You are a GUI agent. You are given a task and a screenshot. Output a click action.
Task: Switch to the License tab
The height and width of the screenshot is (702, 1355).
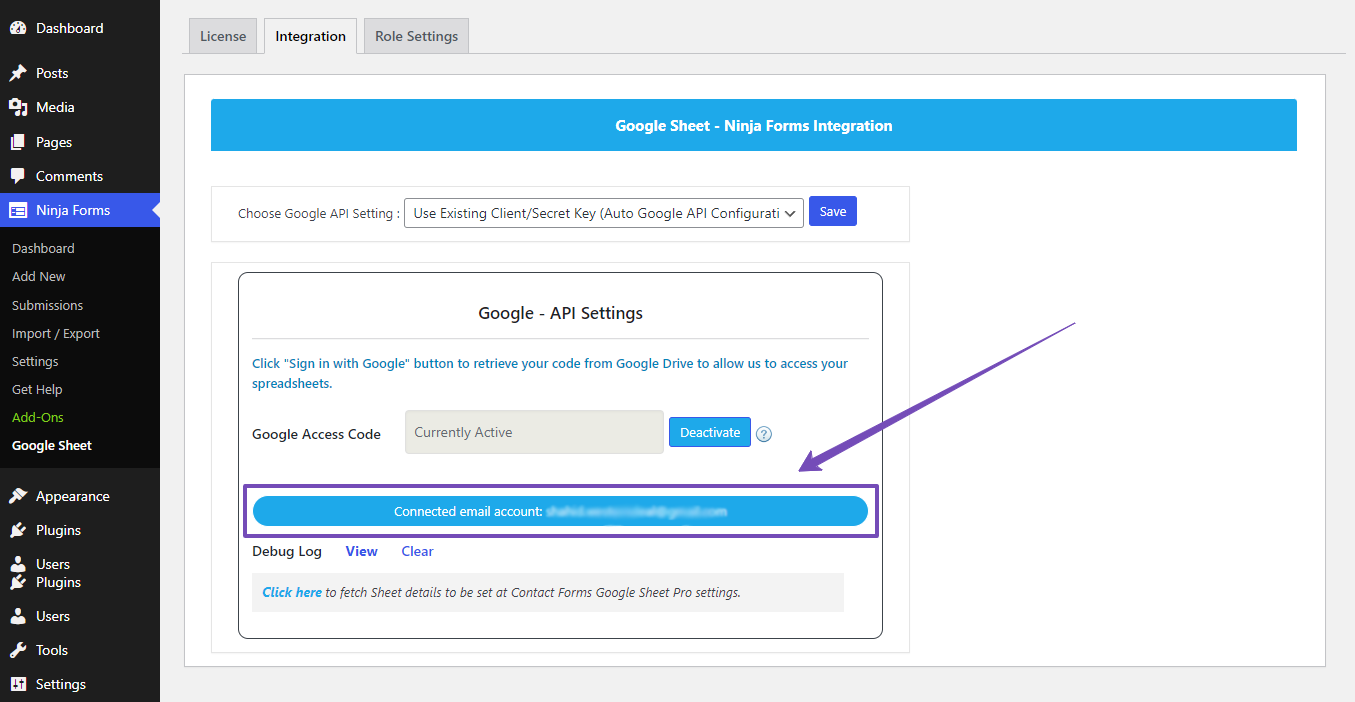click(223, 36)
